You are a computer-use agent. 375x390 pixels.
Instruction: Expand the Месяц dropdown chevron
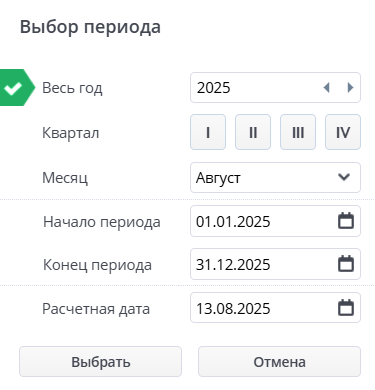tap(344, 177)
